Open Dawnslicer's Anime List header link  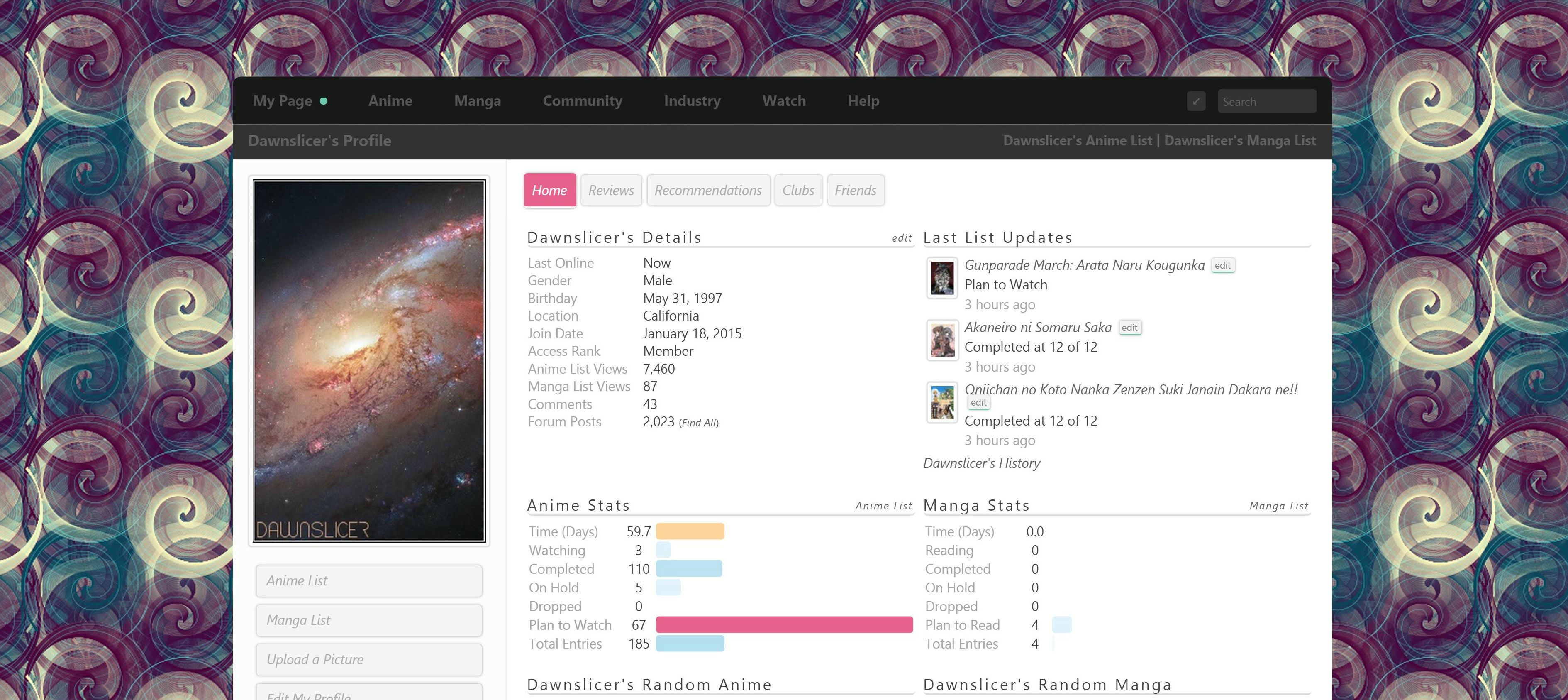[1078, 141]
